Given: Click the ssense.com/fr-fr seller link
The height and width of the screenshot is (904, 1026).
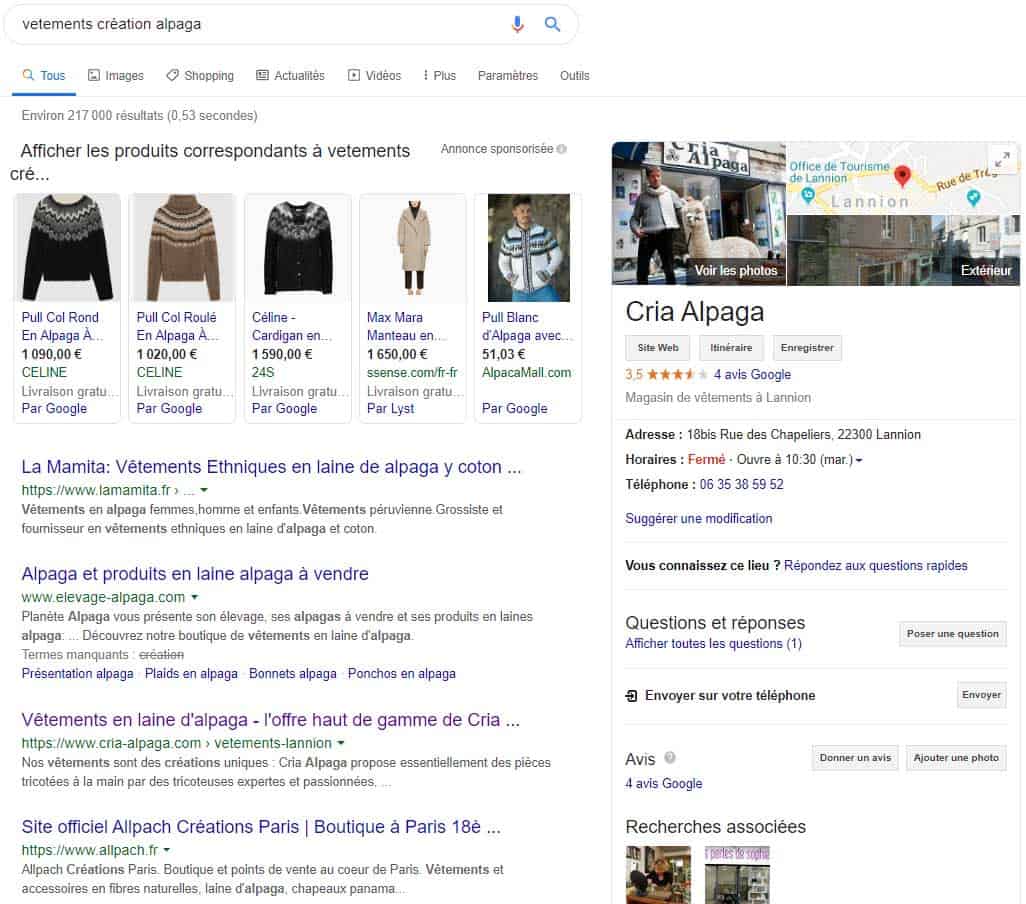Looking at the screenshot, I should point(412,373).
